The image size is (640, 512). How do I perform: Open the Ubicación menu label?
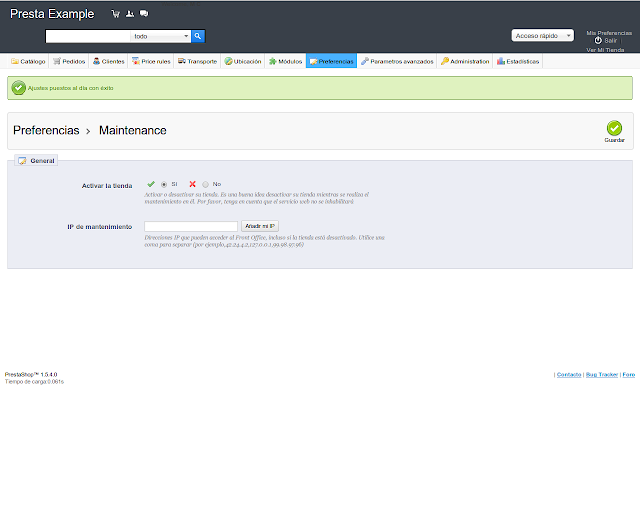pos(247,62)
